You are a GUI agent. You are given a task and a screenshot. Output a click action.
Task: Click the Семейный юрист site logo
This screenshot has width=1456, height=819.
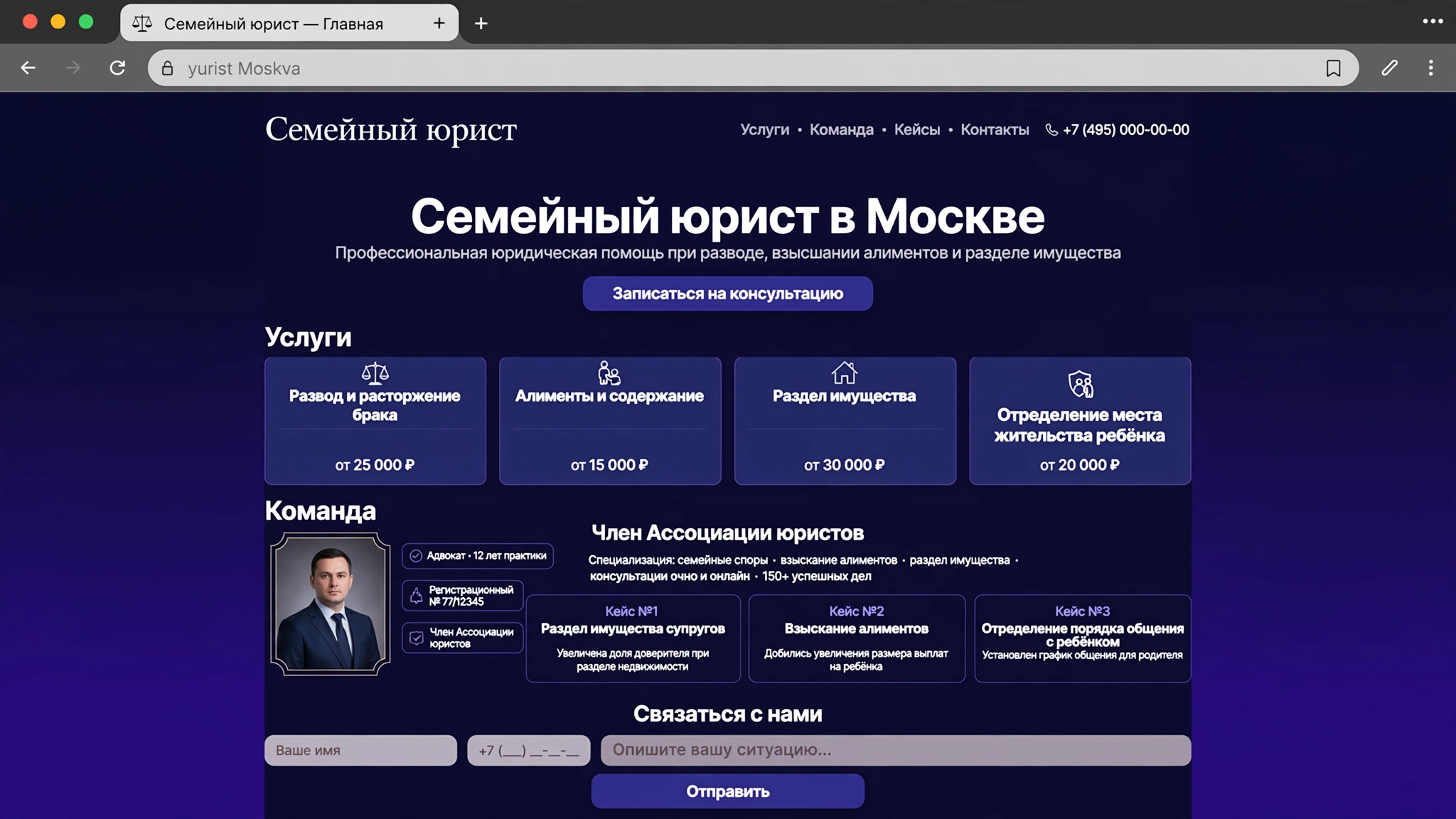390,130
